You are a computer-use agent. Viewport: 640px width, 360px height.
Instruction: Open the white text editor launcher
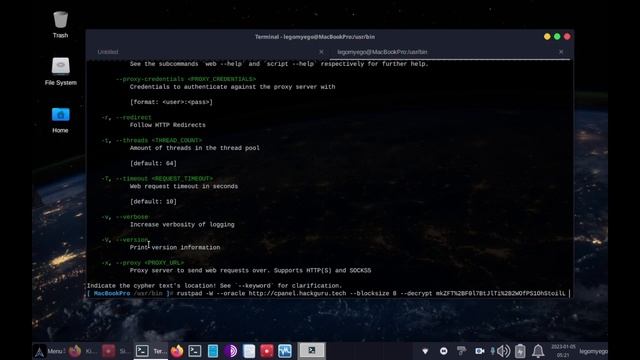249,351
